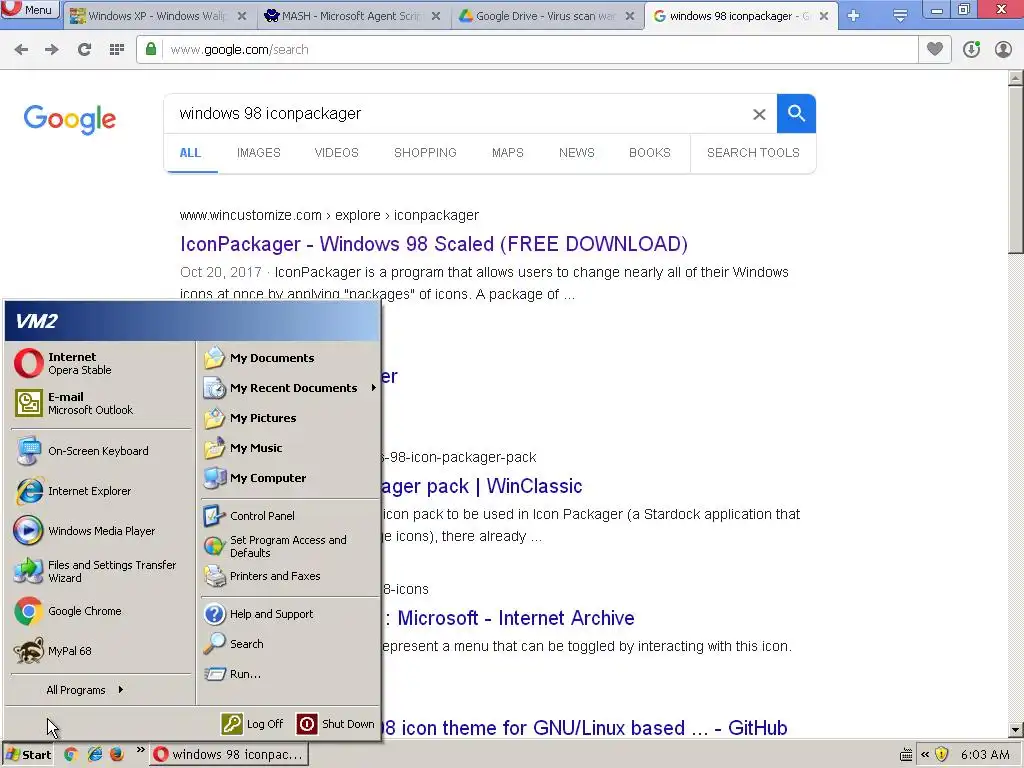Bookmark page with heart icon
1024x768 pixels.
tap(935, 50)
